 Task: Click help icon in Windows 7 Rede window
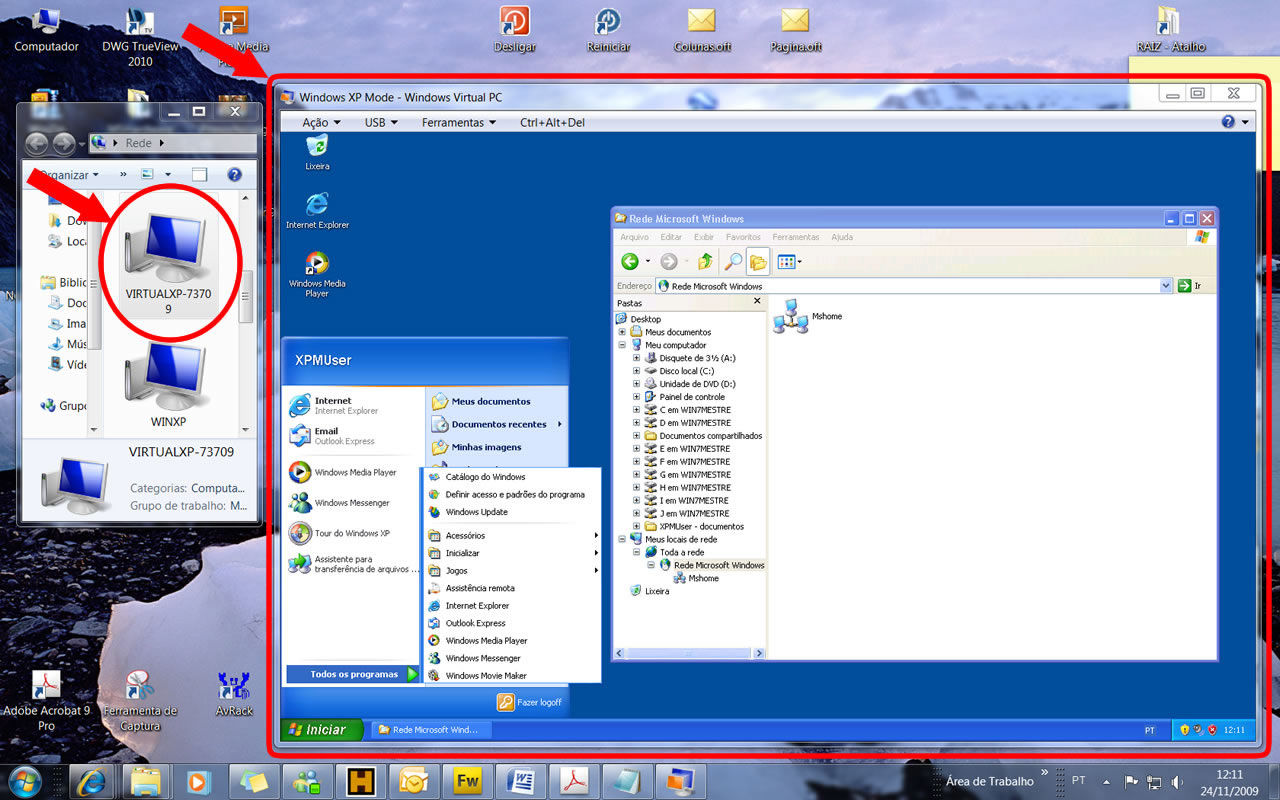(235, 174)
